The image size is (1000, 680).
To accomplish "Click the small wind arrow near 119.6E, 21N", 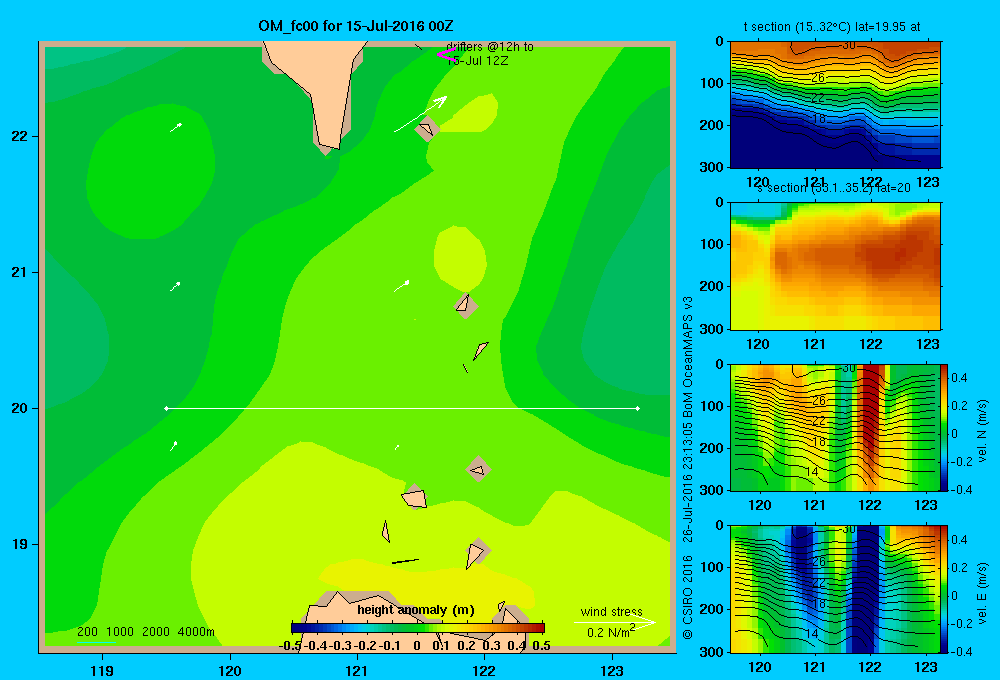I will [x=175, y=286].
